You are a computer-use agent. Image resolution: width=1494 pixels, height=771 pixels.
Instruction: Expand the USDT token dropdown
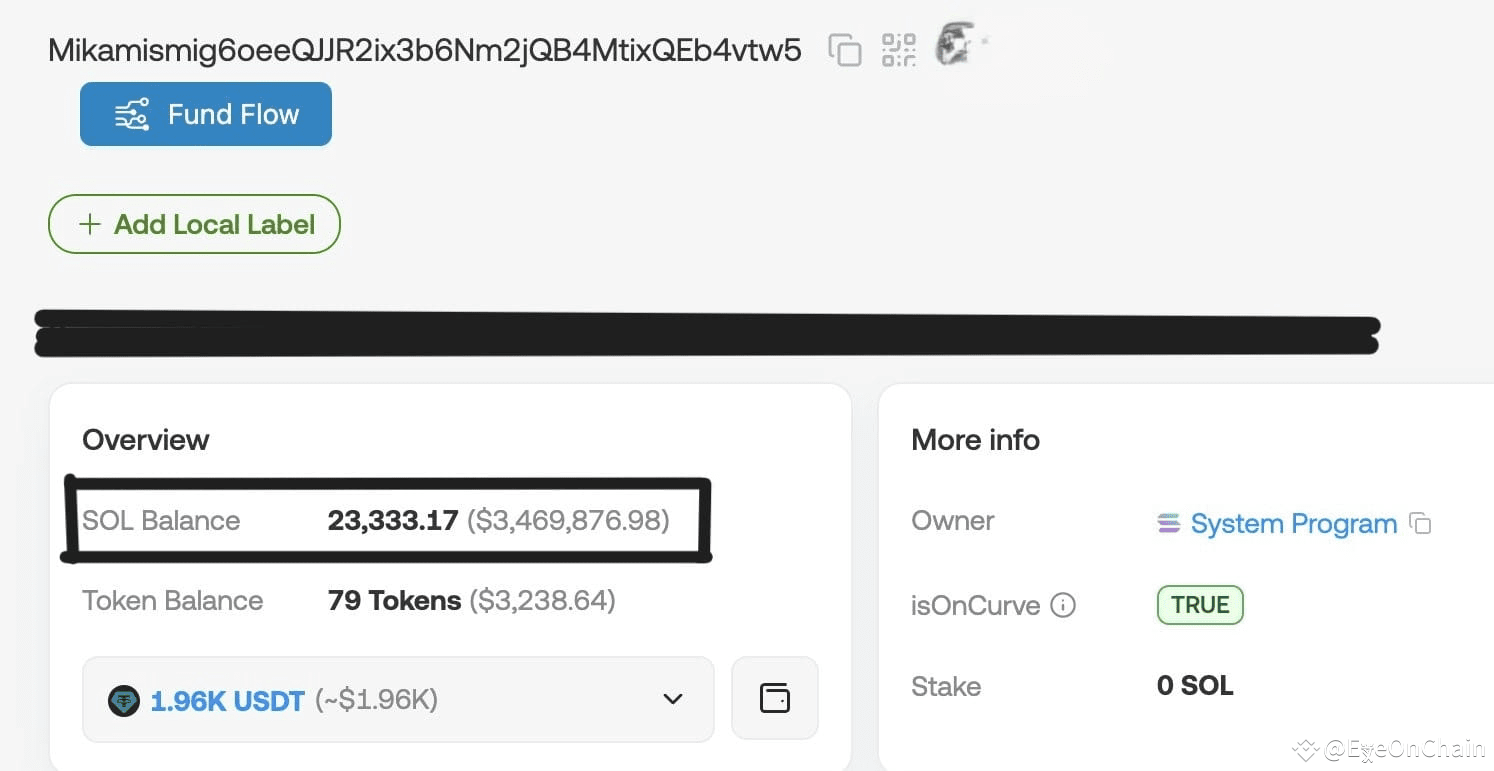point(398,700)
